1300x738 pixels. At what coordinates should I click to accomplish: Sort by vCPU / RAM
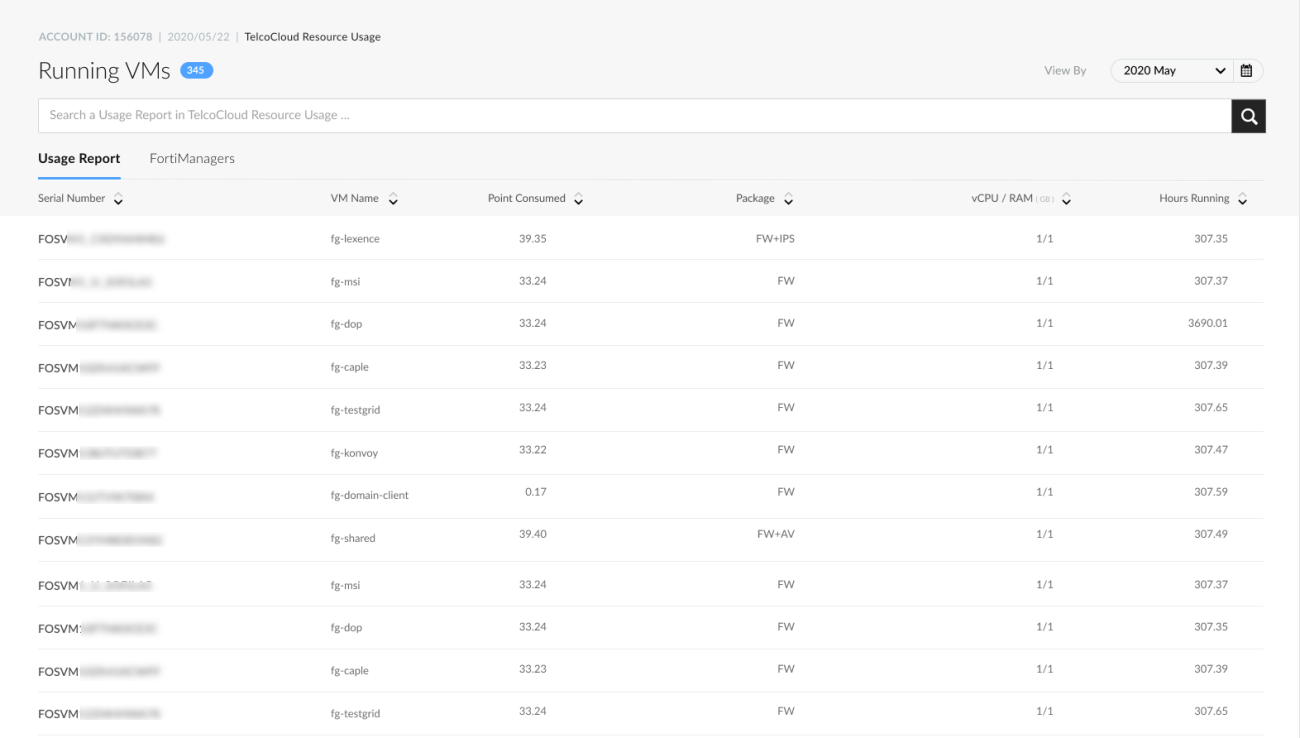(1065, 199)
